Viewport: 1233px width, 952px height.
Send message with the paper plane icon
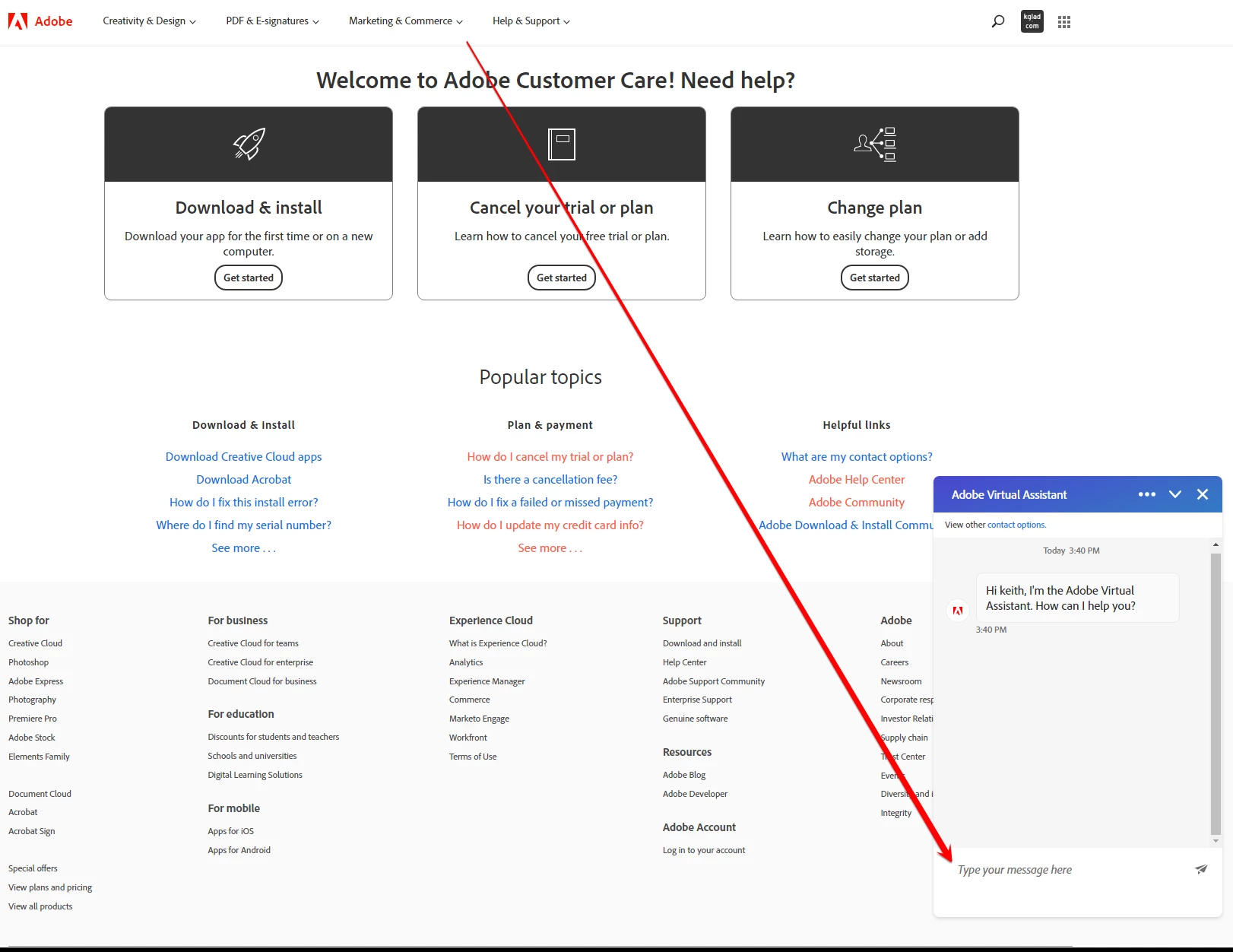[1201, 869]
